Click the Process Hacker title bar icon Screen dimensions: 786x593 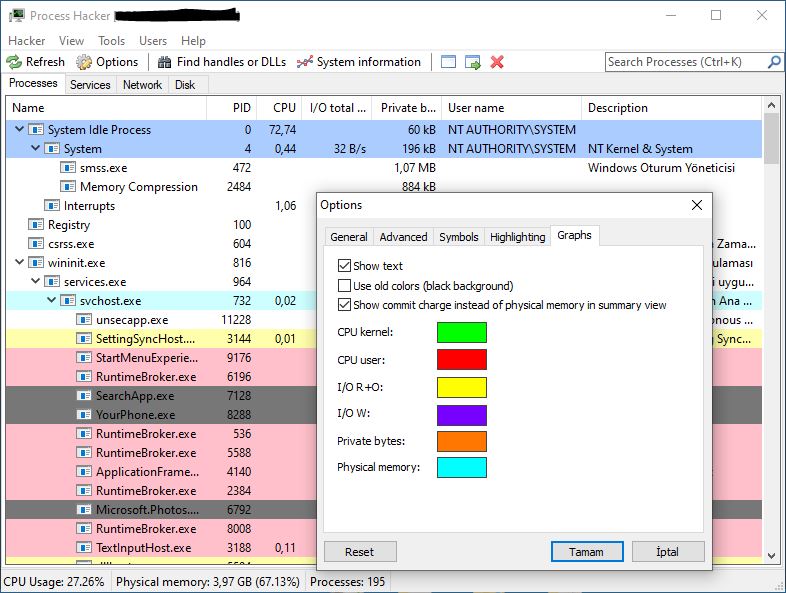(17, 16)
